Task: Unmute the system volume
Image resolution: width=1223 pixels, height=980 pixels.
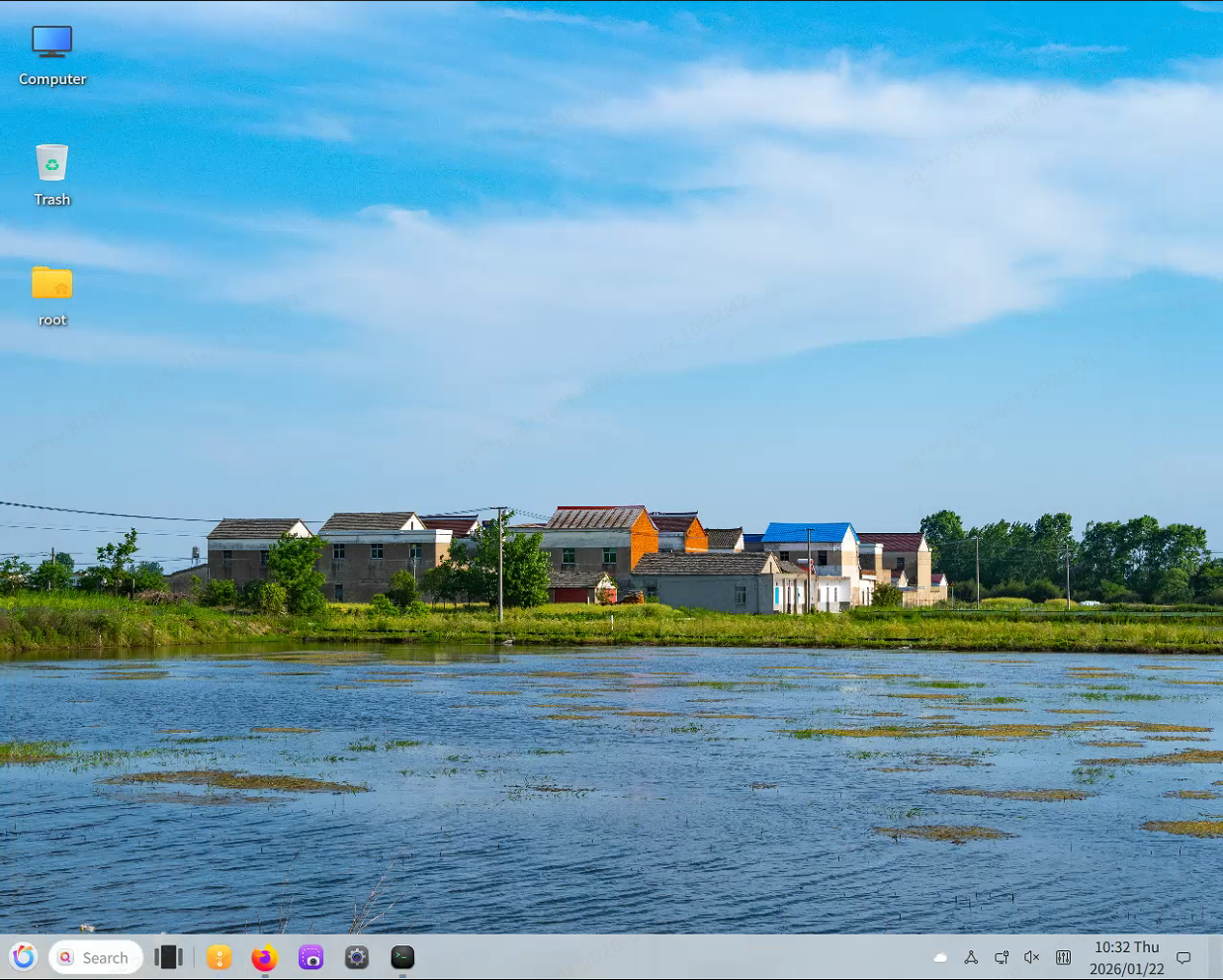Action: point(1031,957)
